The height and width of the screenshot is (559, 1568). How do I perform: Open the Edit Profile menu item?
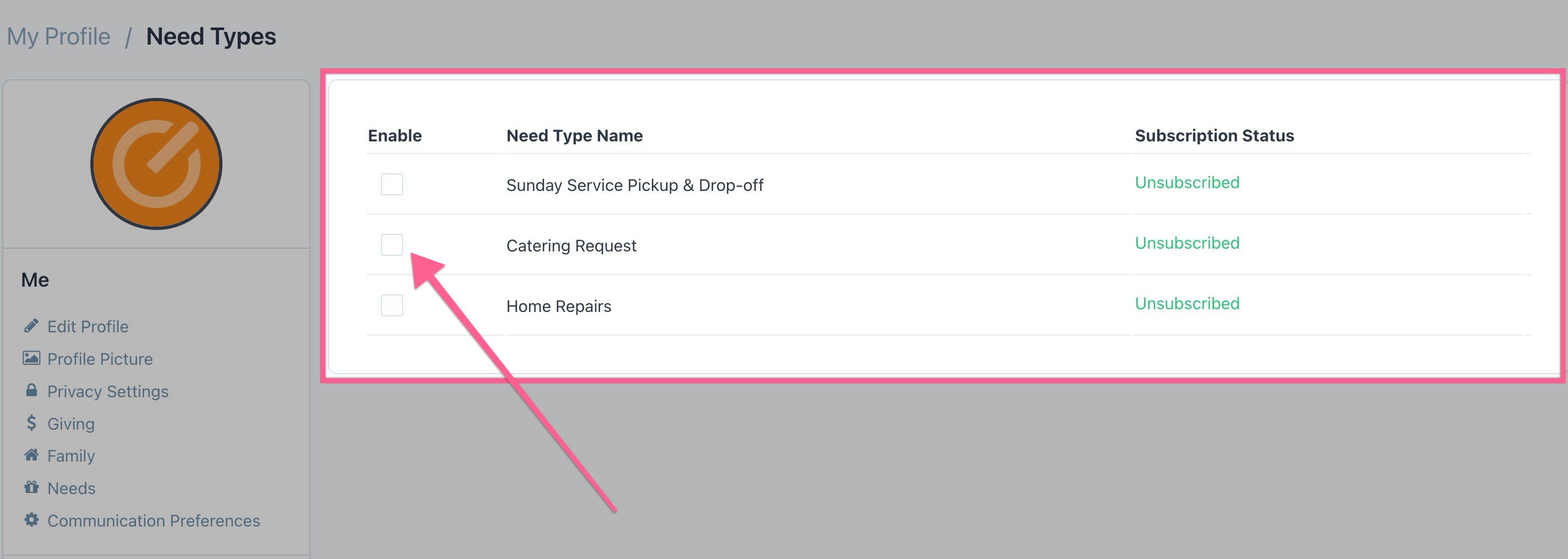click(88, 327)
